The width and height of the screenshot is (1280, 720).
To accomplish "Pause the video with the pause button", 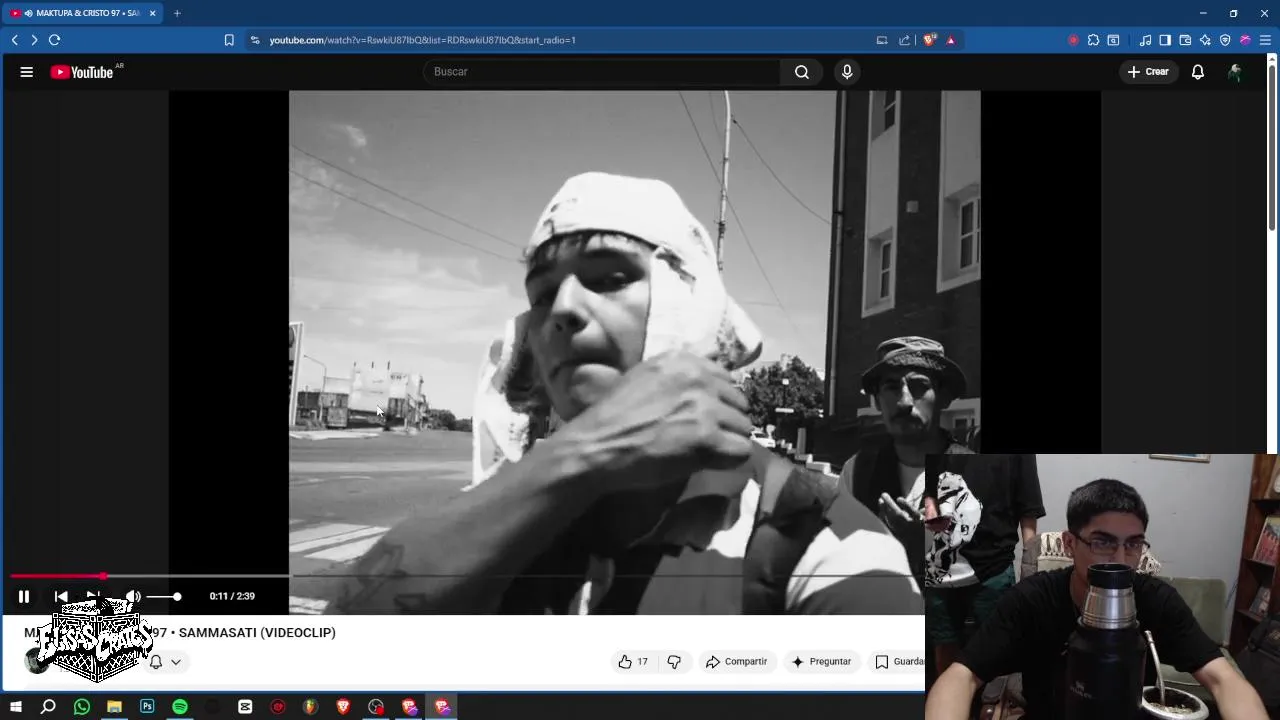I will point(24,596).
